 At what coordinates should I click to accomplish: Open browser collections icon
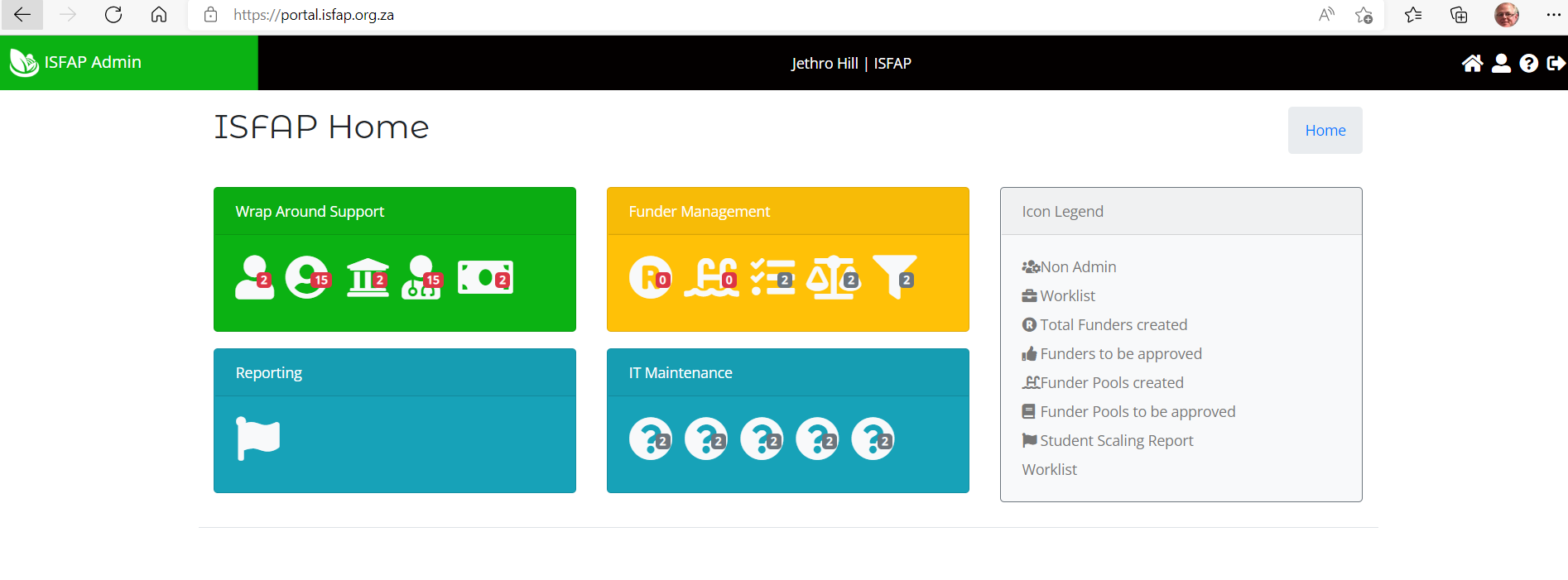(1459, 15)
